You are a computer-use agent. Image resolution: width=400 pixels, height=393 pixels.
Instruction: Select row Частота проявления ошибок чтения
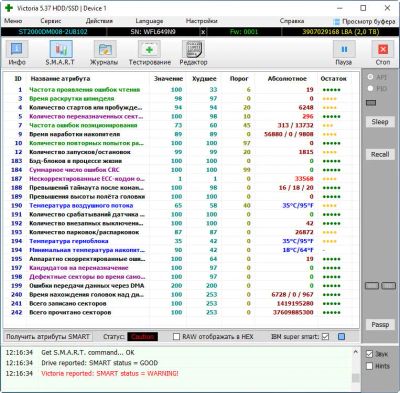pyautogui.click(x=182, y=90)
